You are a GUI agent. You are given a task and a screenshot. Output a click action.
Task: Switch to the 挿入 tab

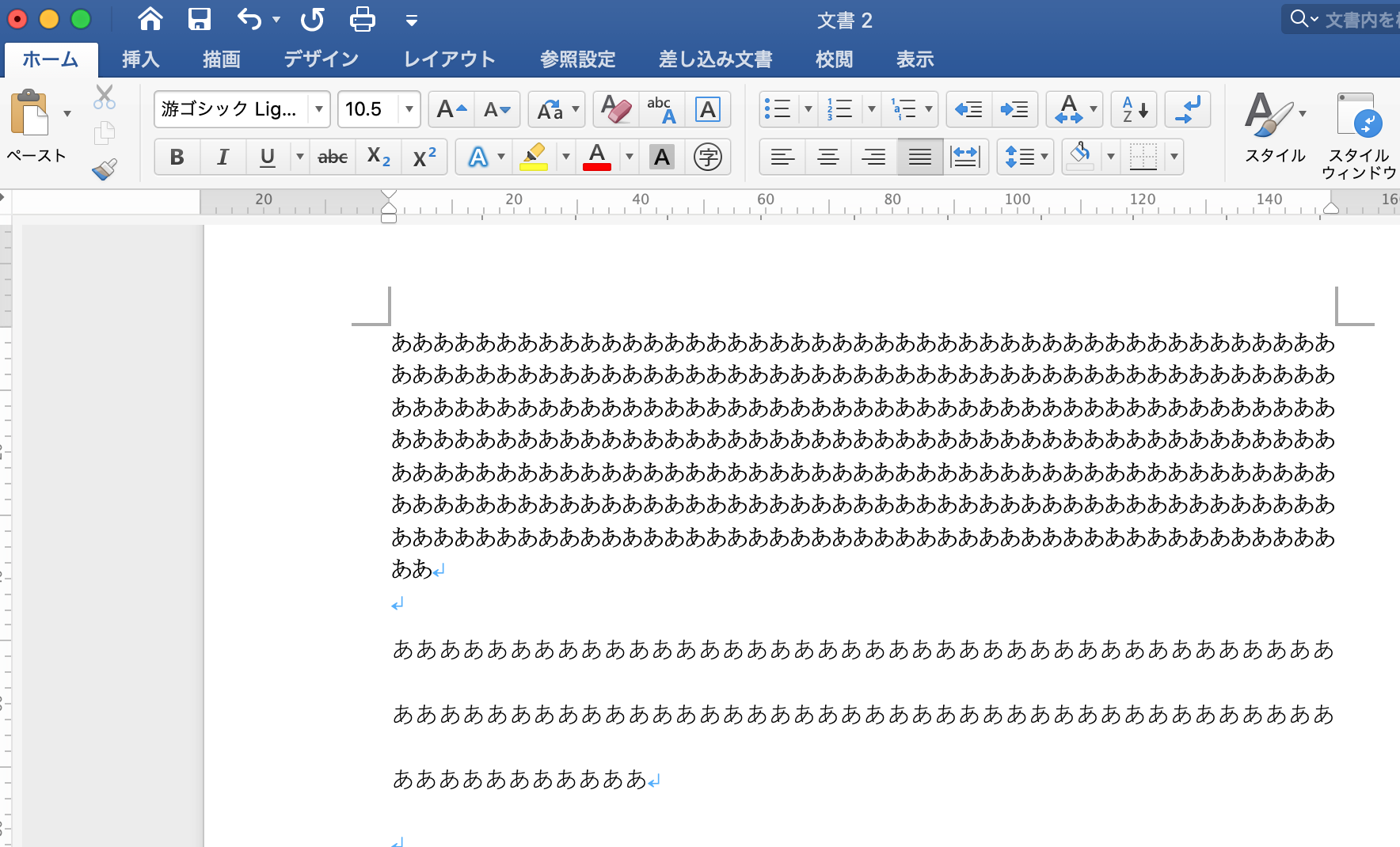pyautogui.click(x=140, y=59)
